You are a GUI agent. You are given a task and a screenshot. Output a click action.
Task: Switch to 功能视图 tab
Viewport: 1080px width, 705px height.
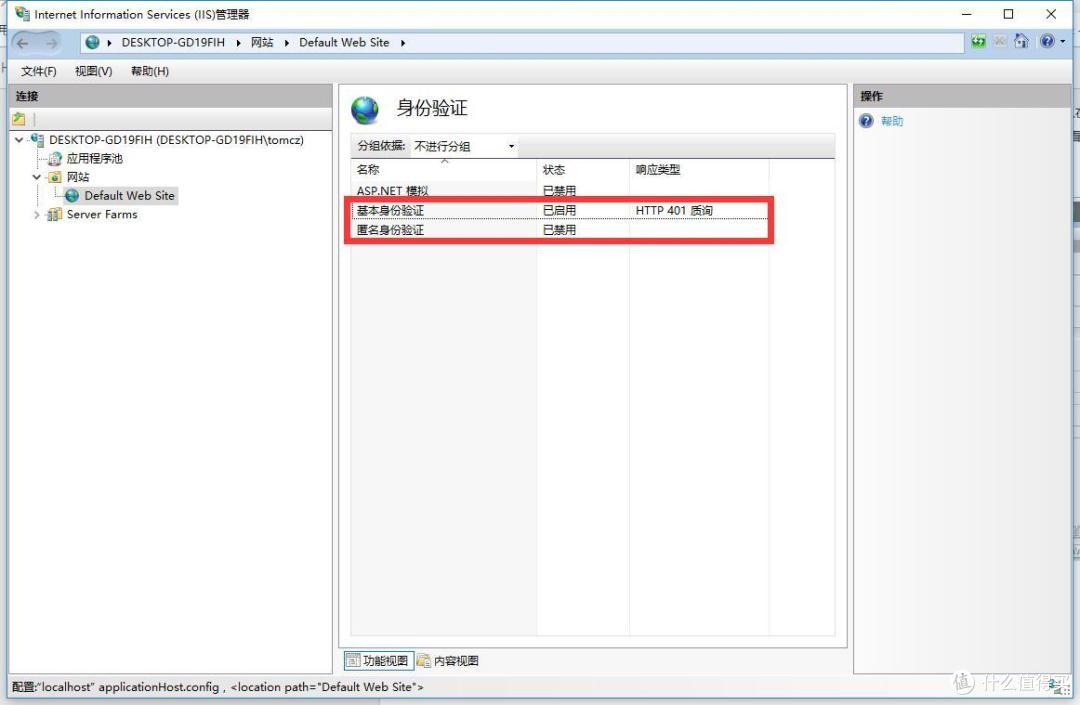click(378, 661)
